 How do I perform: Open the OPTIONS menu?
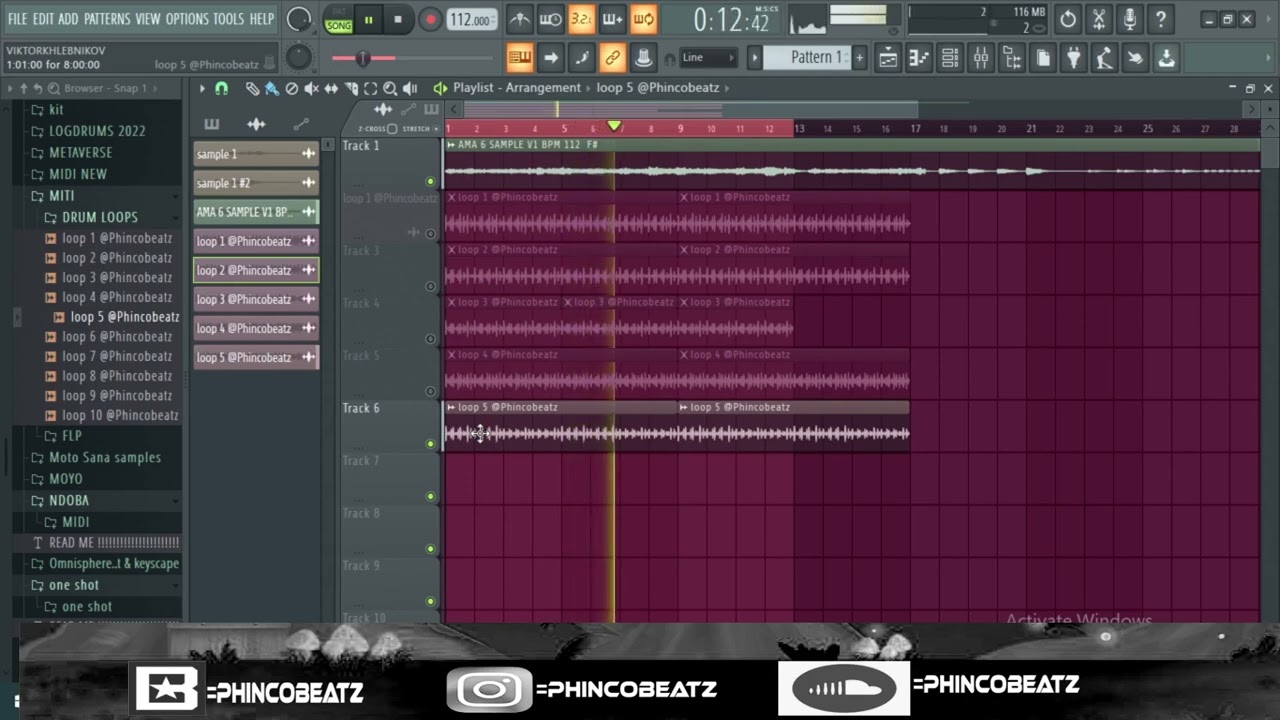tap(187, 19)
